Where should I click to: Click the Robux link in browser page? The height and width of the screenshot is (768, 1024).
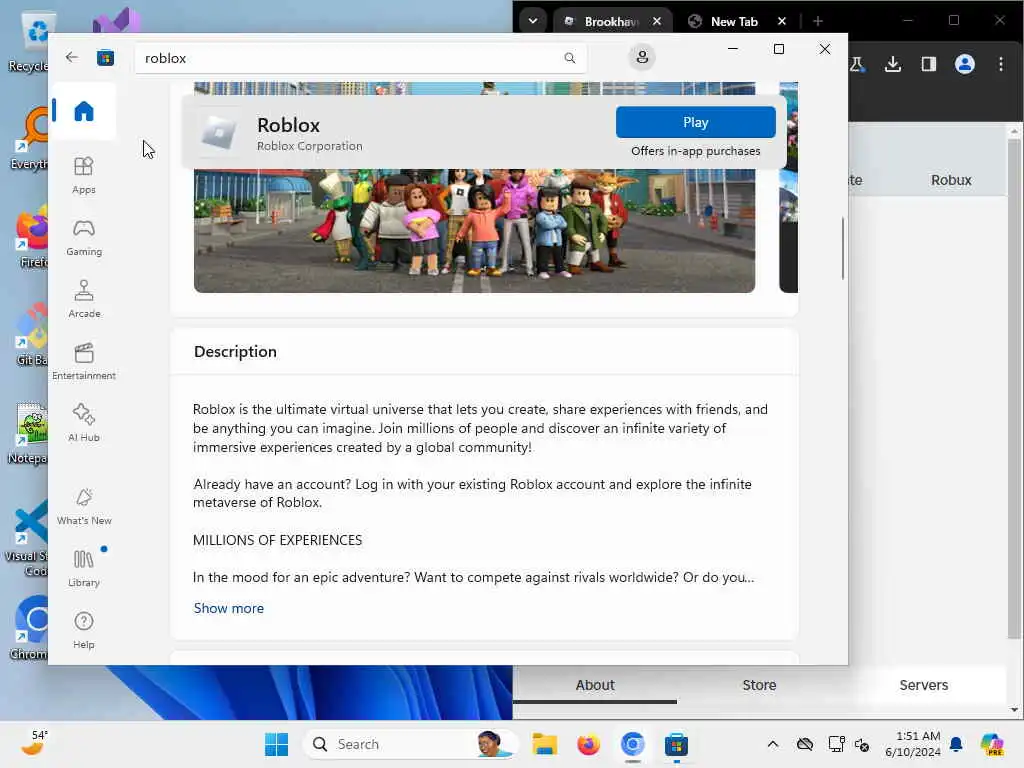(x=951, y=180)
